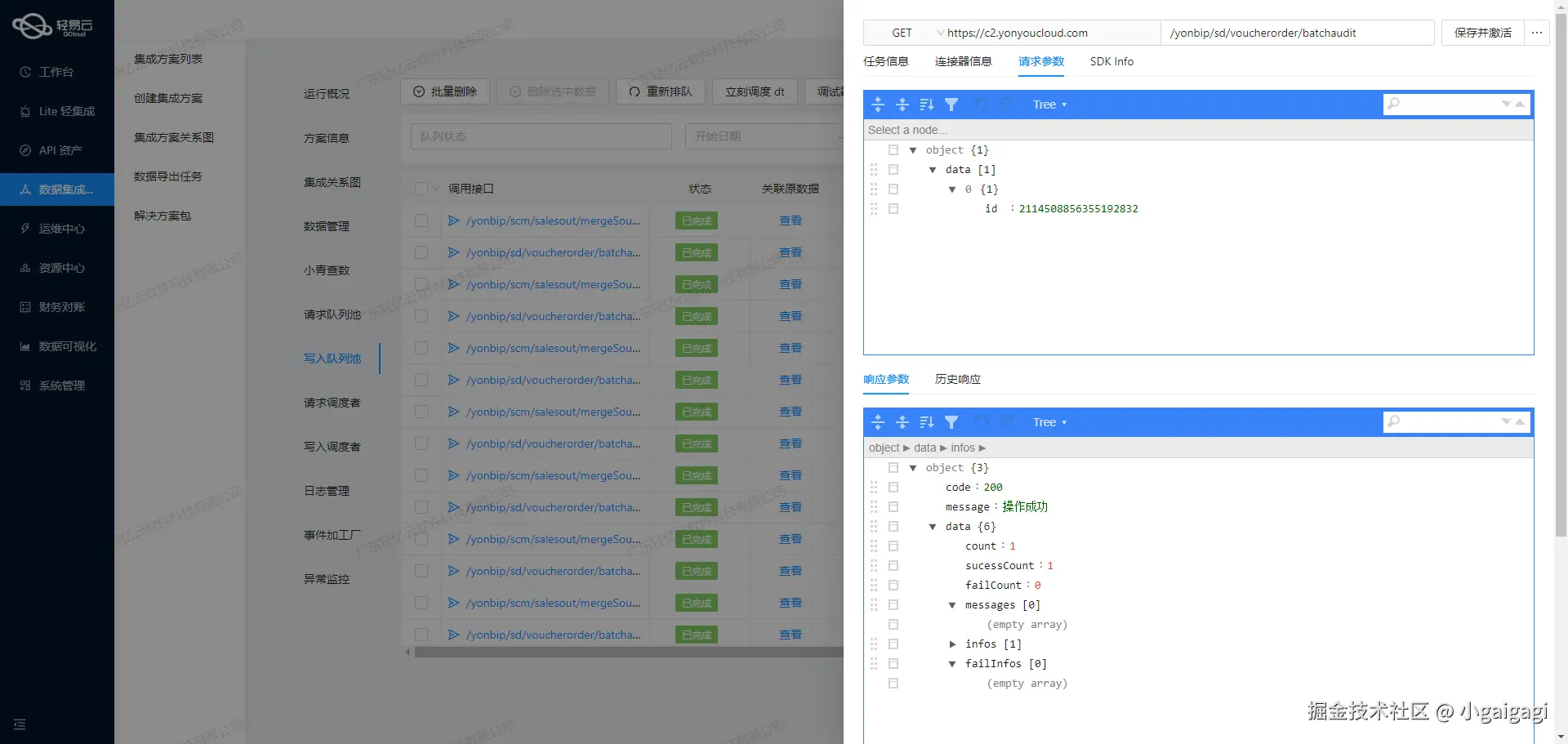Toggle the select-all checkbox in table header
This screenshot has height=744, width=1568.
[421, 189]
